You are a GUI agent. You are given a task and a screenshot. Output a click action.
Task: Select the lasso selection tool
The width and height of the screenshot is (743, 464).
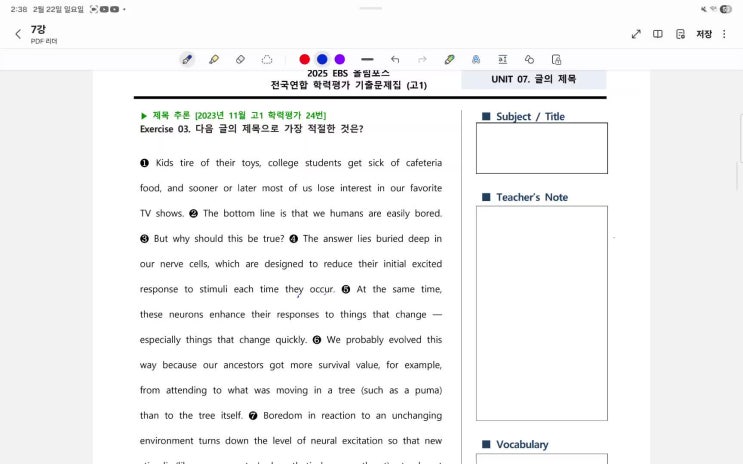(267, 60)
